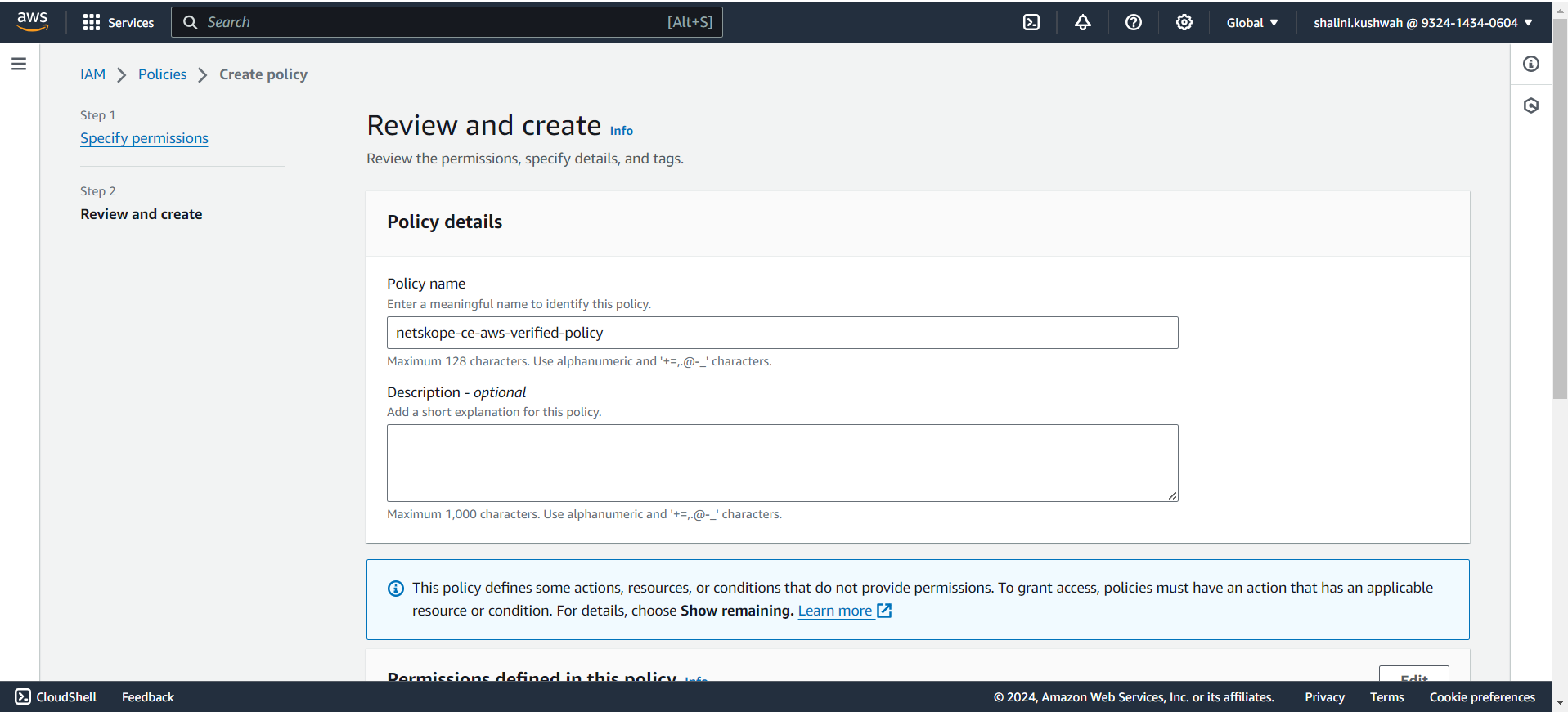Click the Description text area
The width and height of the screenshot is (1568, 712).
tap(783, 463)
